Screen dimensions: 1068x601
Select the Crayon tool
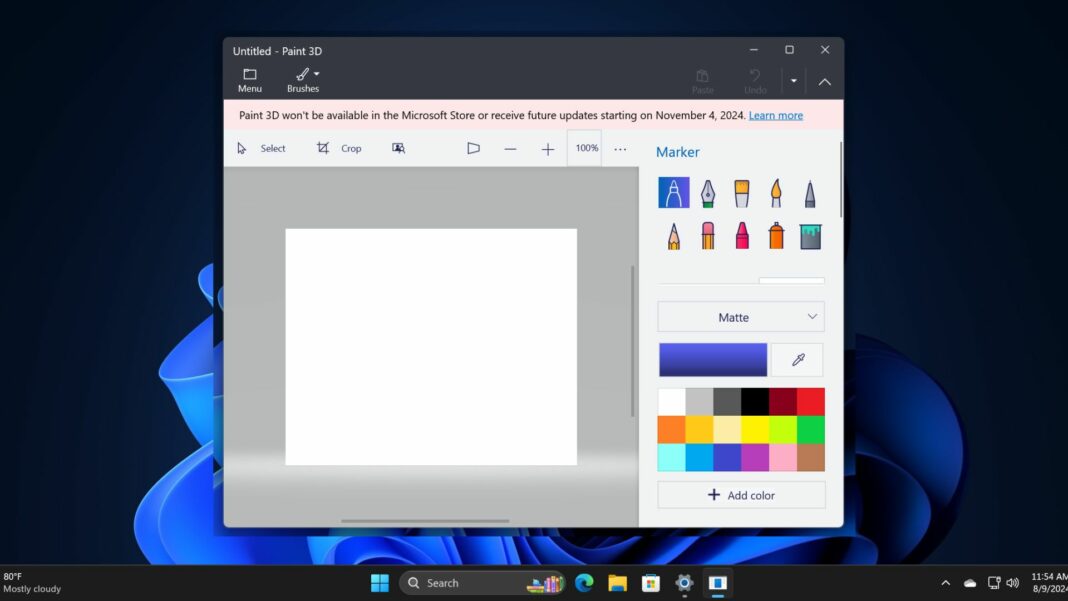(x=741, y=235)
